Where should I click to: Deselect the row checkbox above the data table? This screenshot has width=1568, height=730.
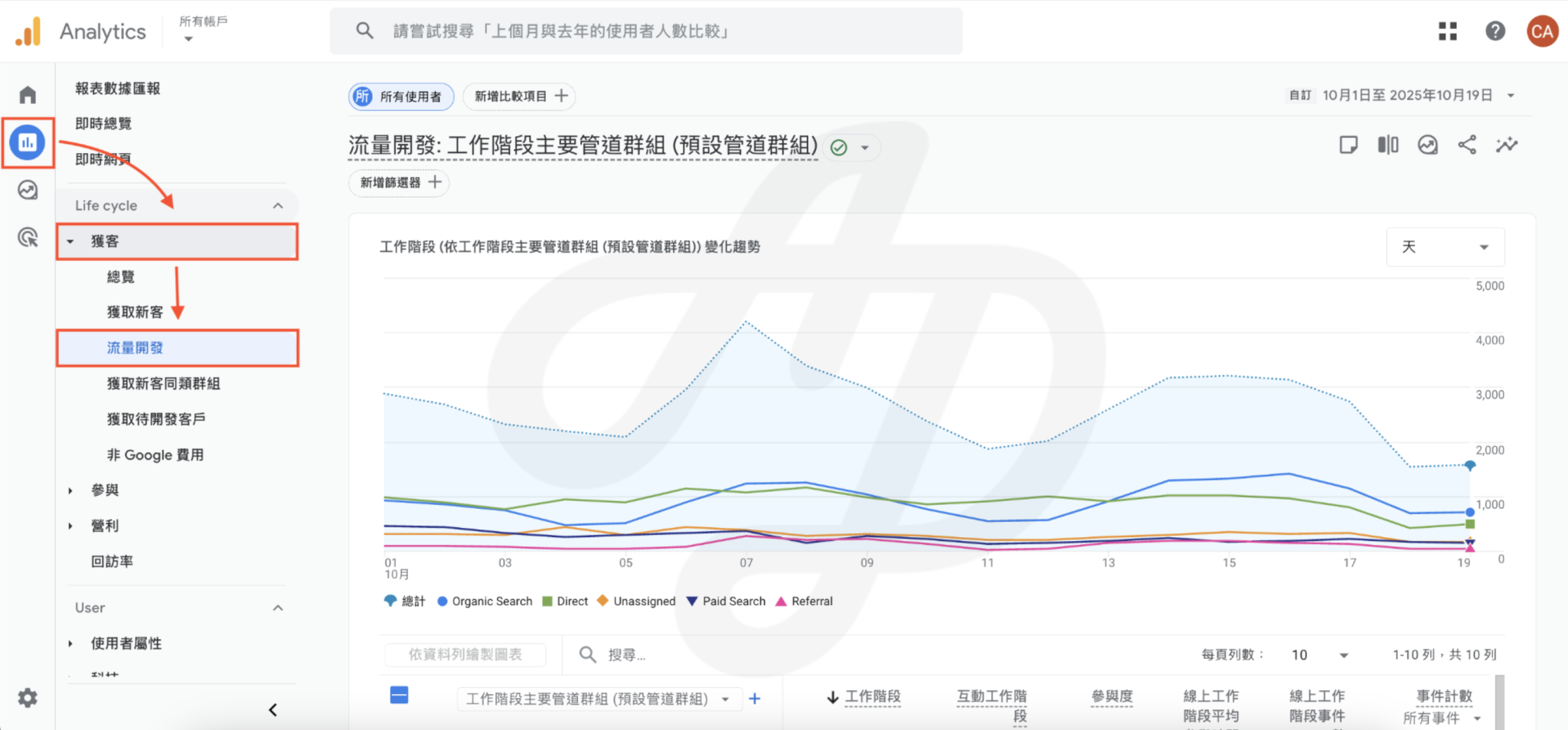click(x=399, y=696)
